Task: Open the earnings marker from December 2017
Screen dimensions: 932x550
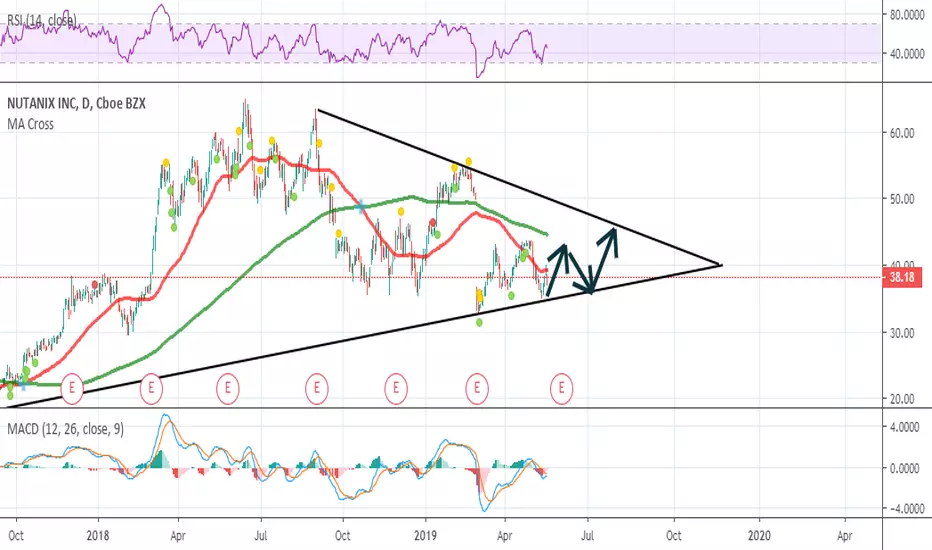Action: (x=72, y=388)
